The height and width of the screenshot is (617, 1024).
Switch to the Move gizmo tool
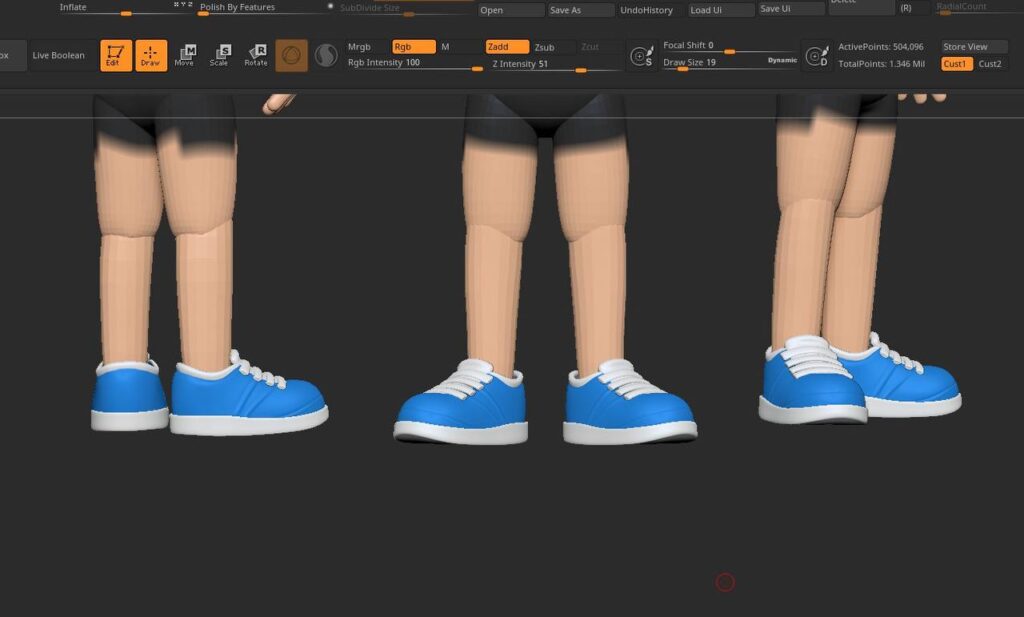pos(185,55)
